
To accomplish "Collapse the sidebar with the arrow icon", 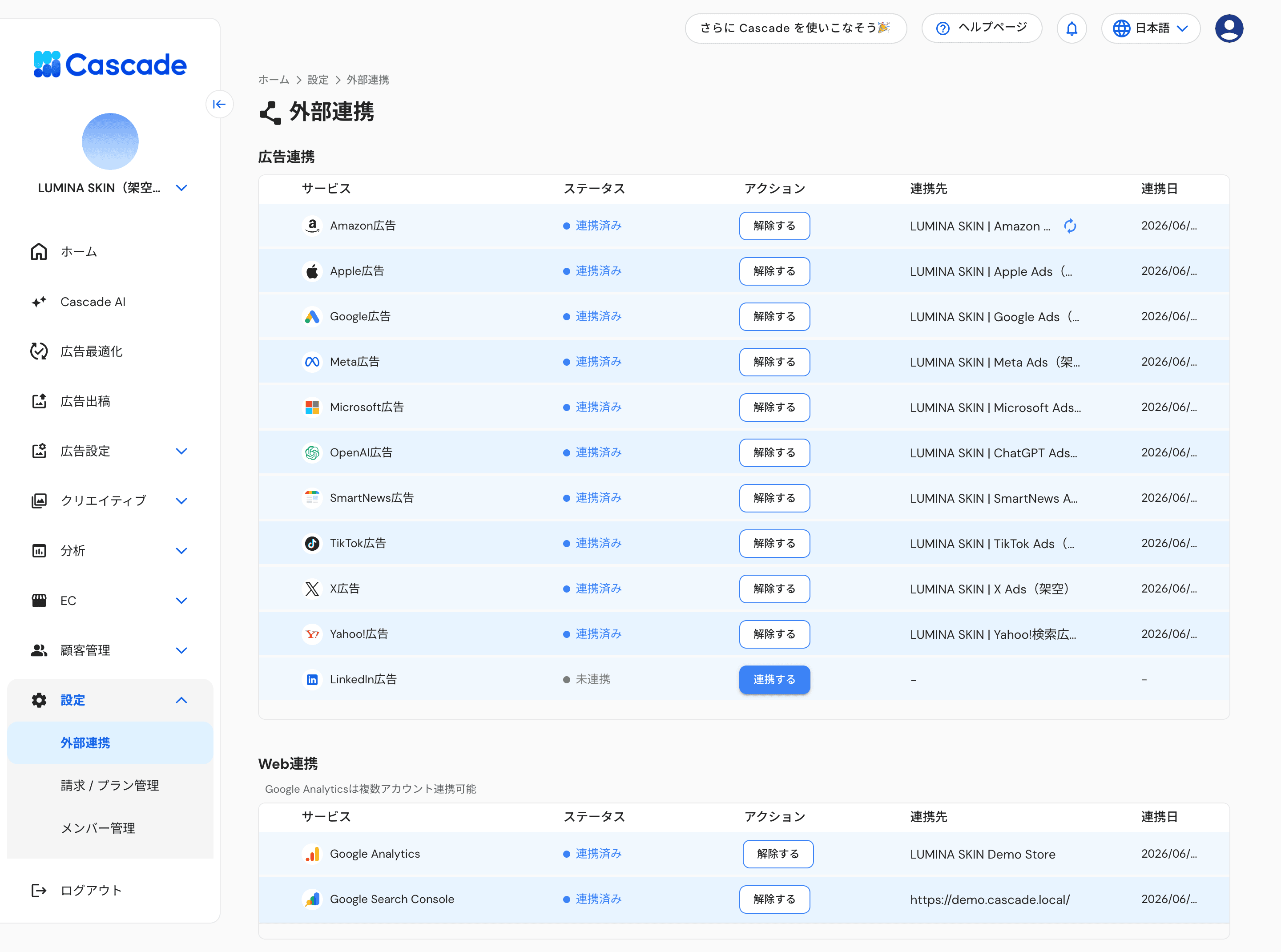I will pyautogui.click(x=220, y=104).
